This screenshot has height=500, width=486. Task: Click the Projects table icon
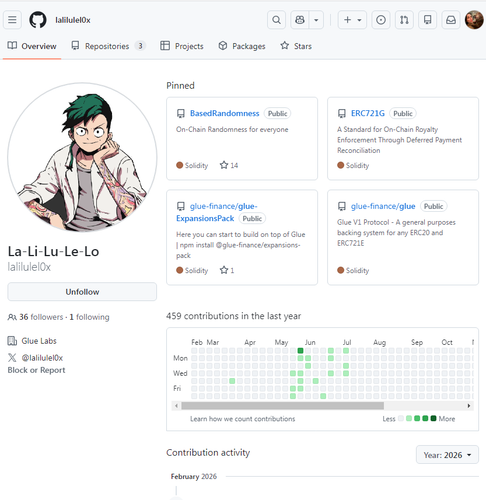(x=165, y=45)
